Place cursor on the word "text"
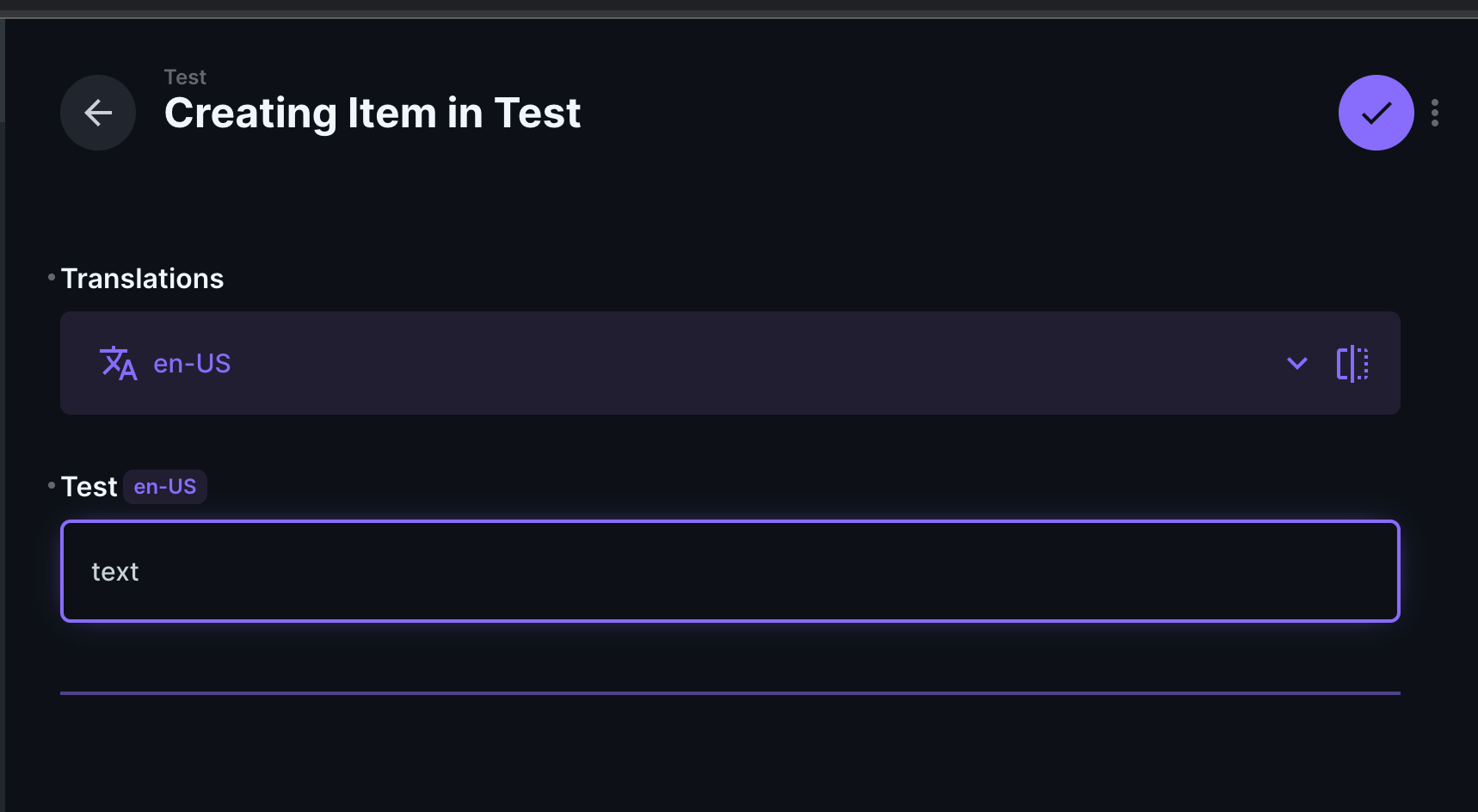The height and width of the screenshot is (812, 1478). tap(115, 572)
